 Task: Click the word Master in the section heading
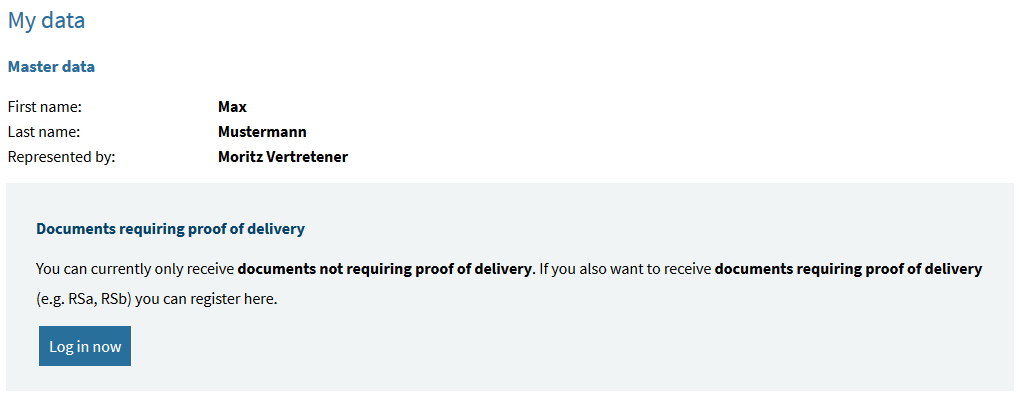30,67
